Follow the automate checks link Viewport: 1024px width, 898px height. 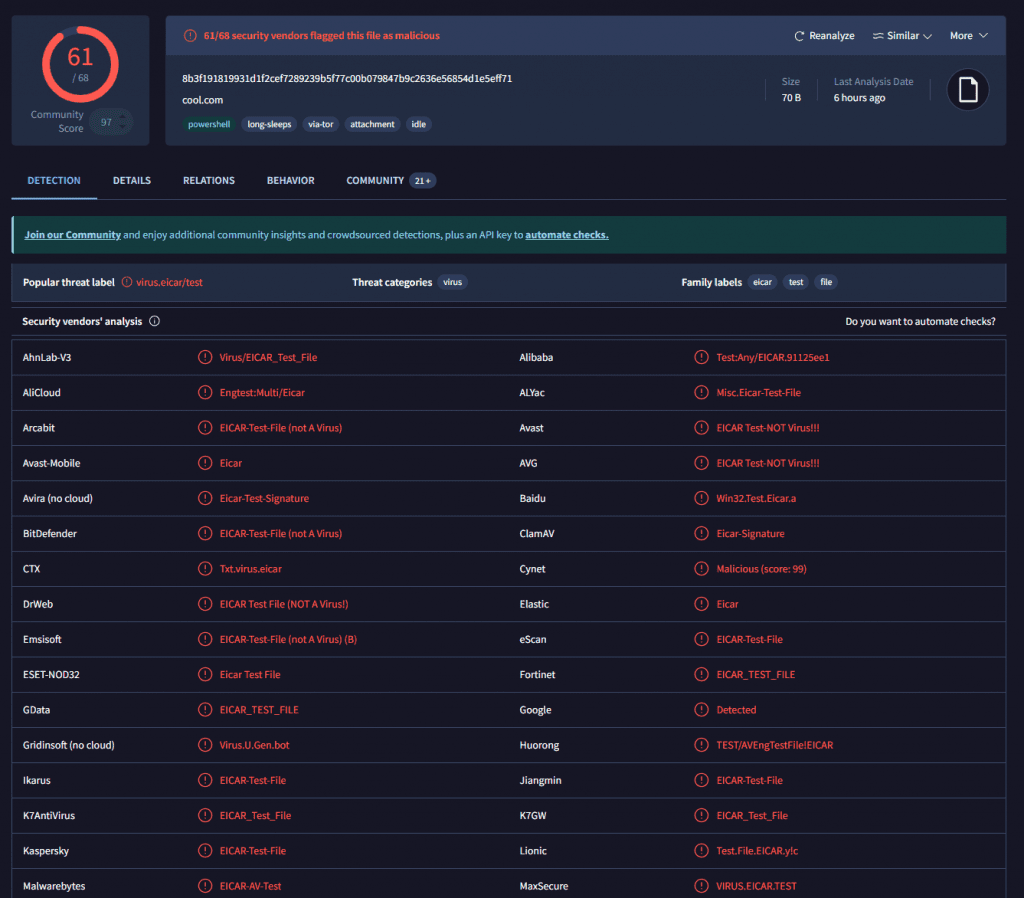tap(567, 235)
